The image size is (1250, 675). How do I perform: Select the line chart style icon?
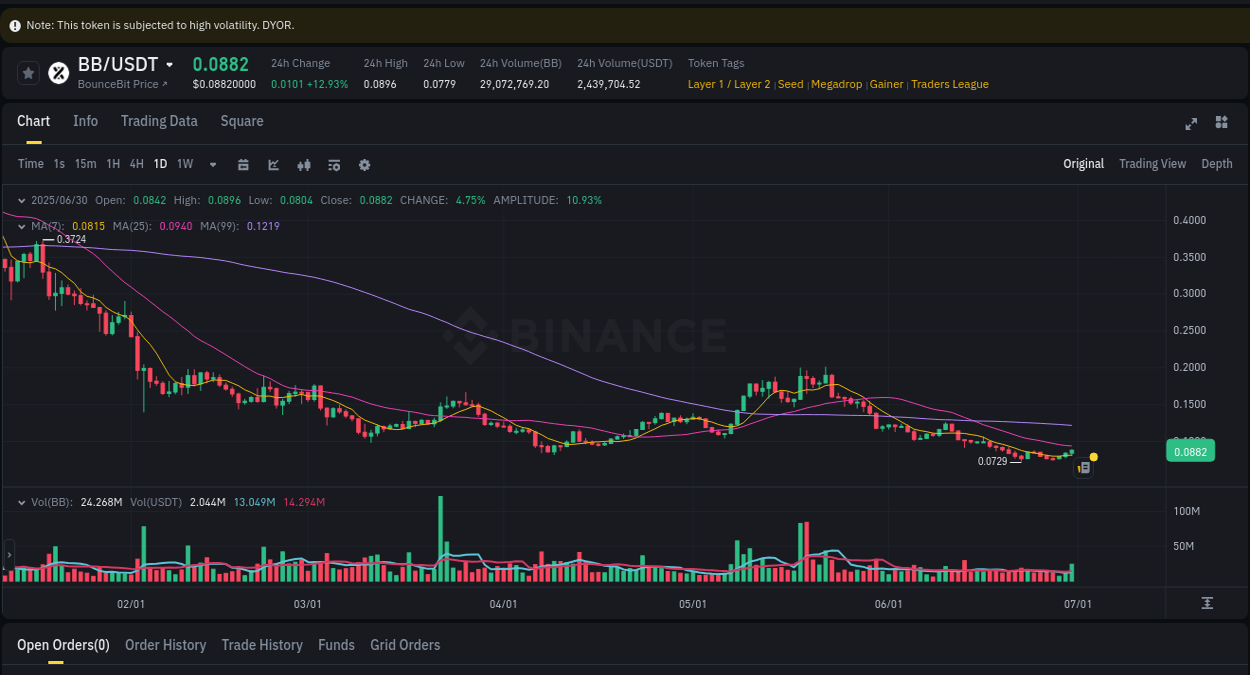(273, 164)
